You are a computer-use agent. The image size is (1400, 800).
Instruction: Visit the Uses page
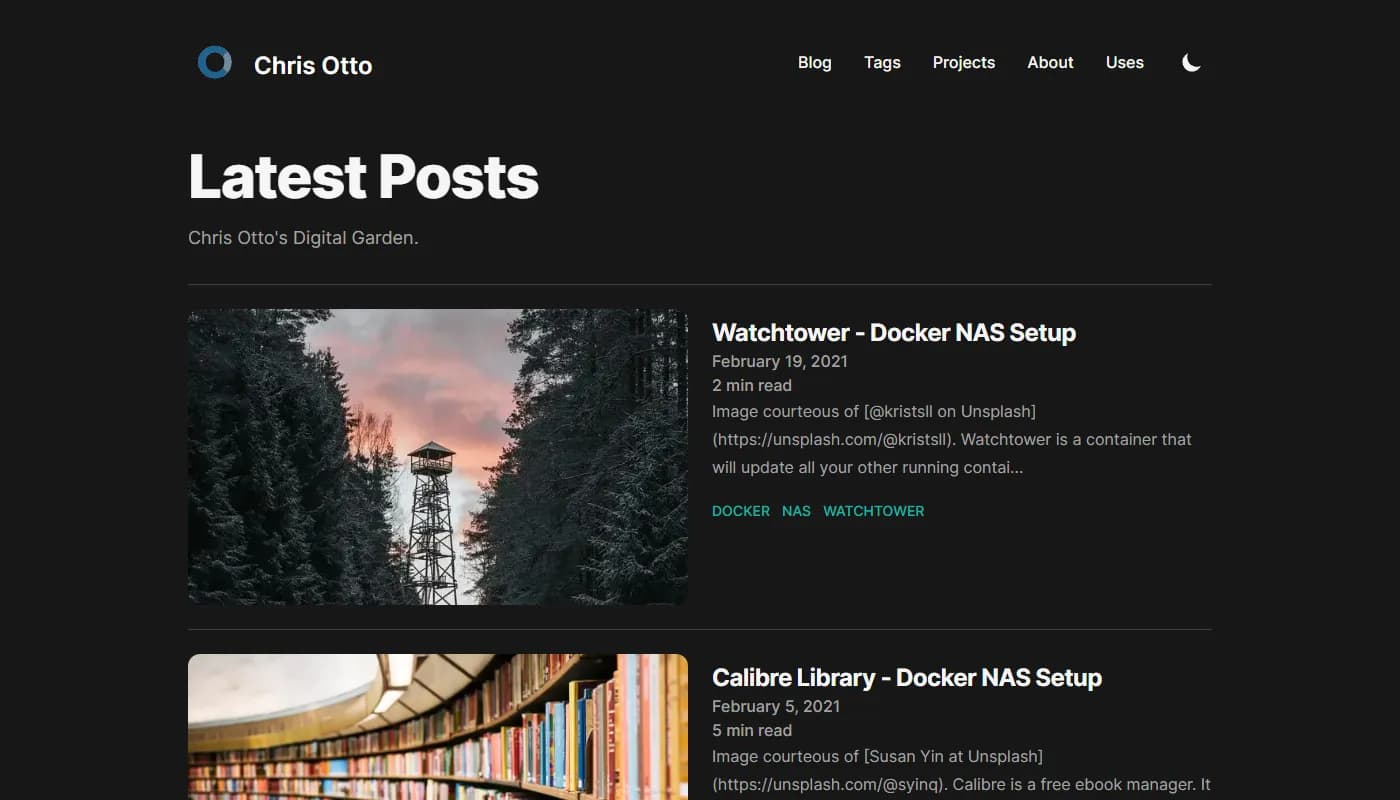click(x=1124, y=62)
